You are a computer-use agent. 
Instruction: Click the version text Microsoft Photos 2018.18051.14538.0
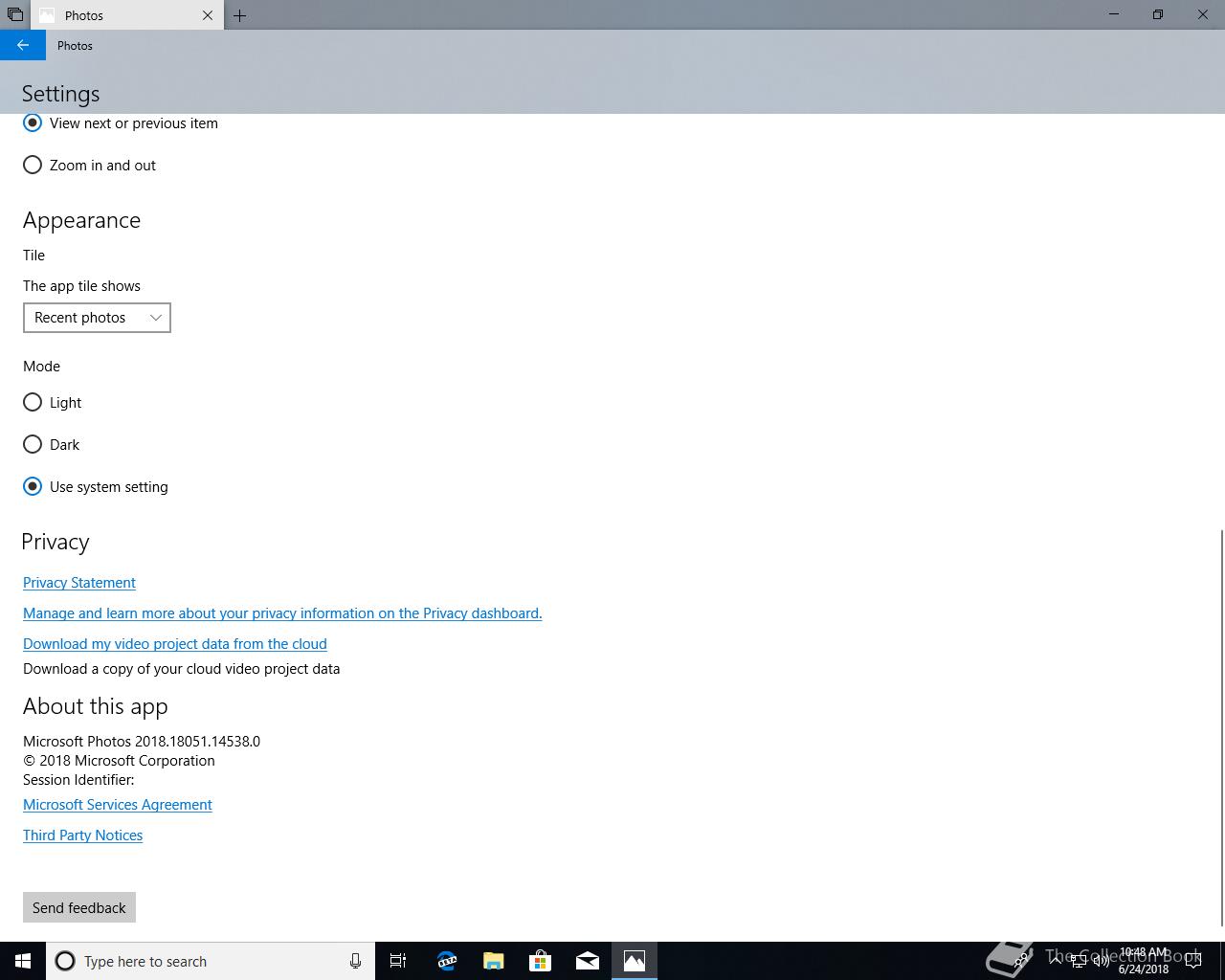coord(142,742)
